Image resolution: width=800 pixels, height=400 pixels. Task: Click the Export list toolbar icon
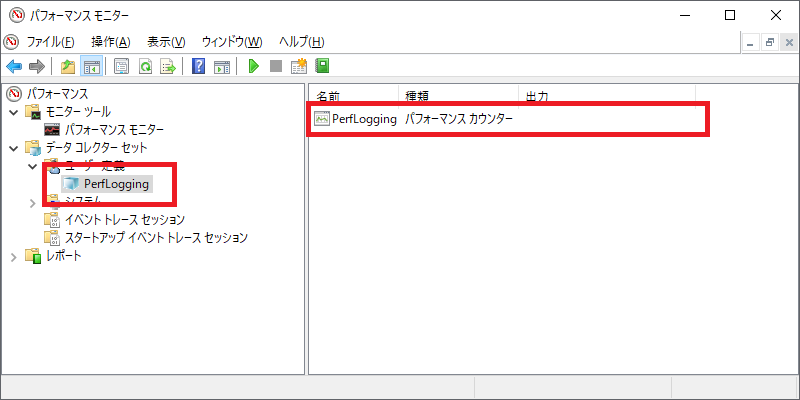click(x=168, y=67)
